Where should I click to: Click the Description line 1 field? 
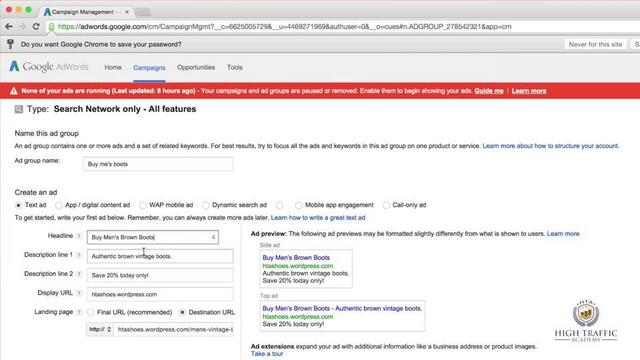coord(160,256)
